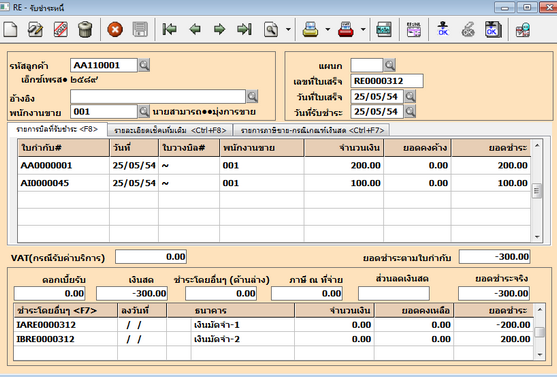This screenshot has height=377, width=557.
Task: Select the person OK approval icon
Action: pyautogui.click(x=443, y=29)
